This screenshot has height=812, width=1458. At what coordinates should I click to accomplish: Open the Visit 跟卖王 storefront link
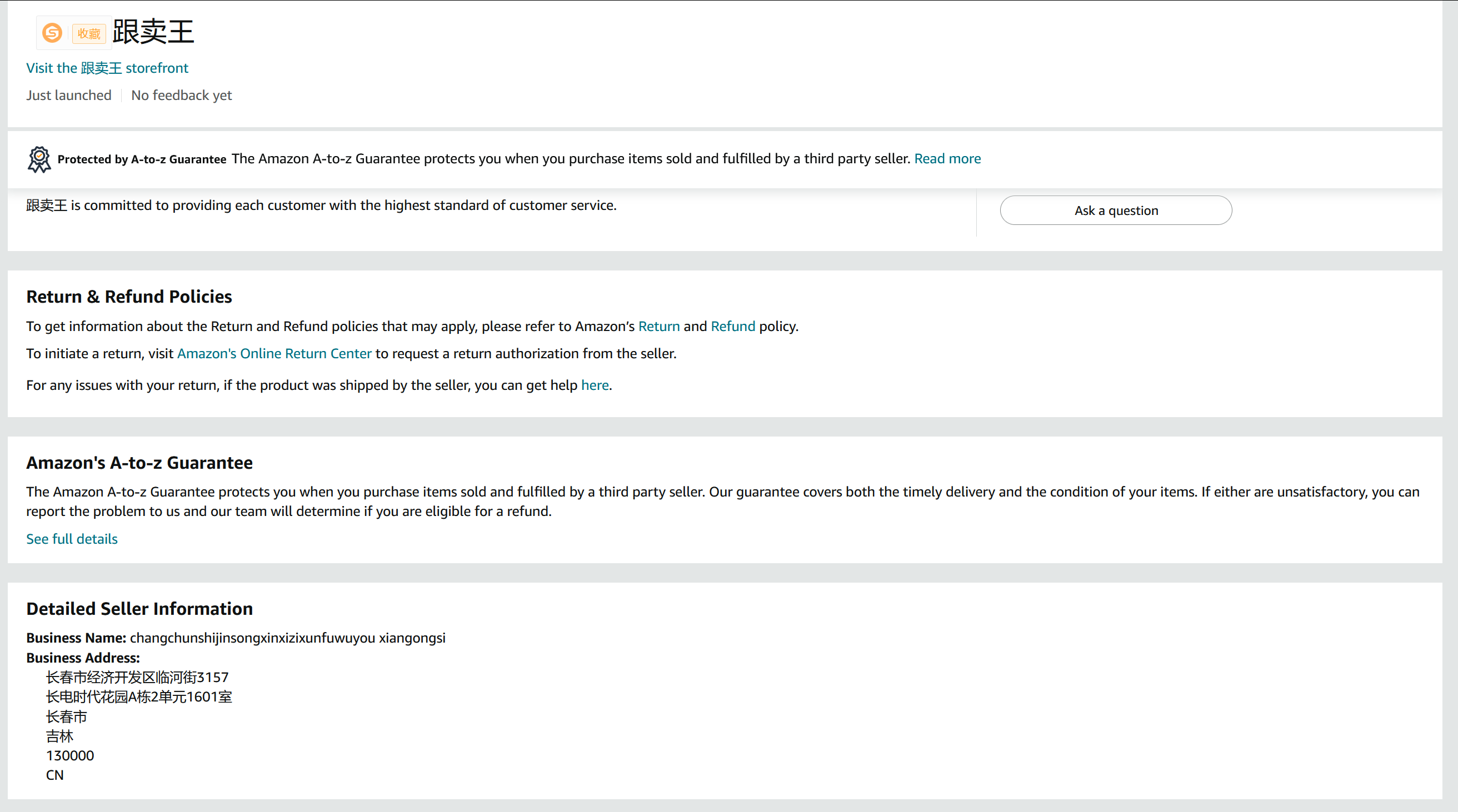point(107,68)
